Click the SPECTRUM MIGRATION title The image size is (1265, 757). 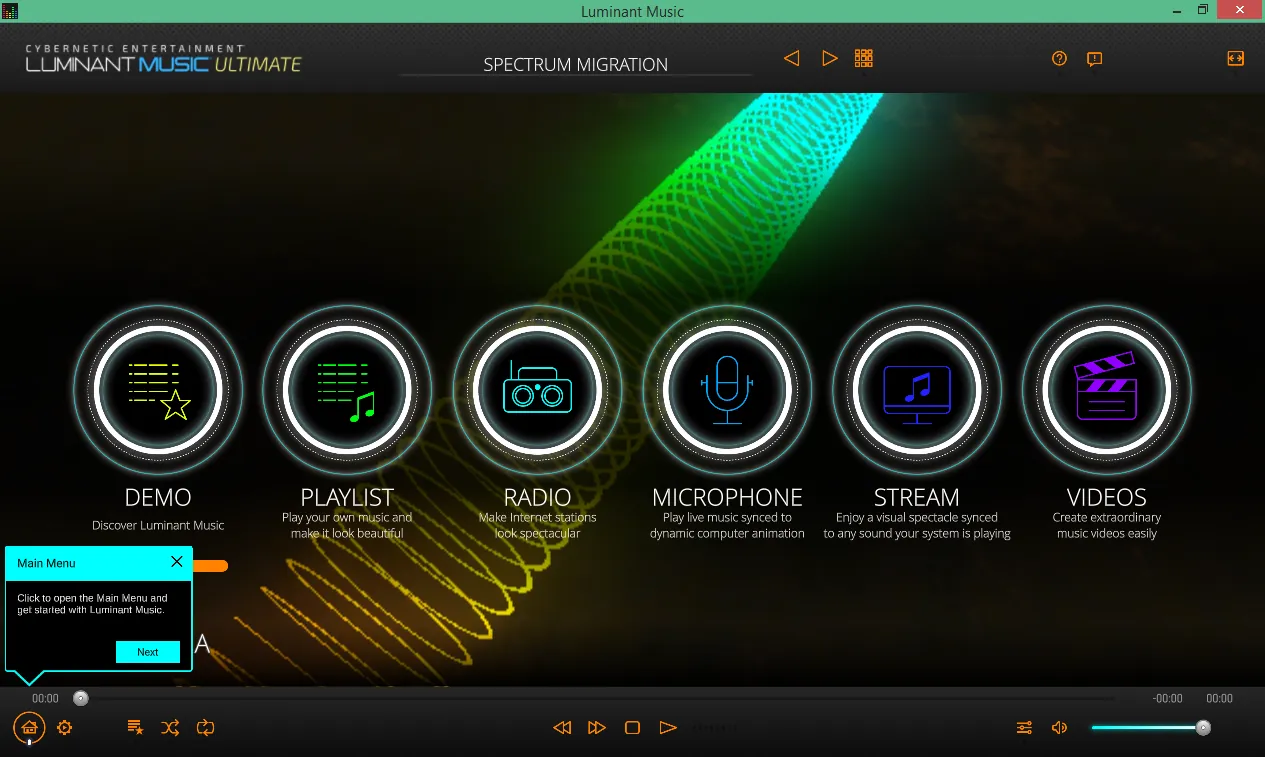[576, 65]
